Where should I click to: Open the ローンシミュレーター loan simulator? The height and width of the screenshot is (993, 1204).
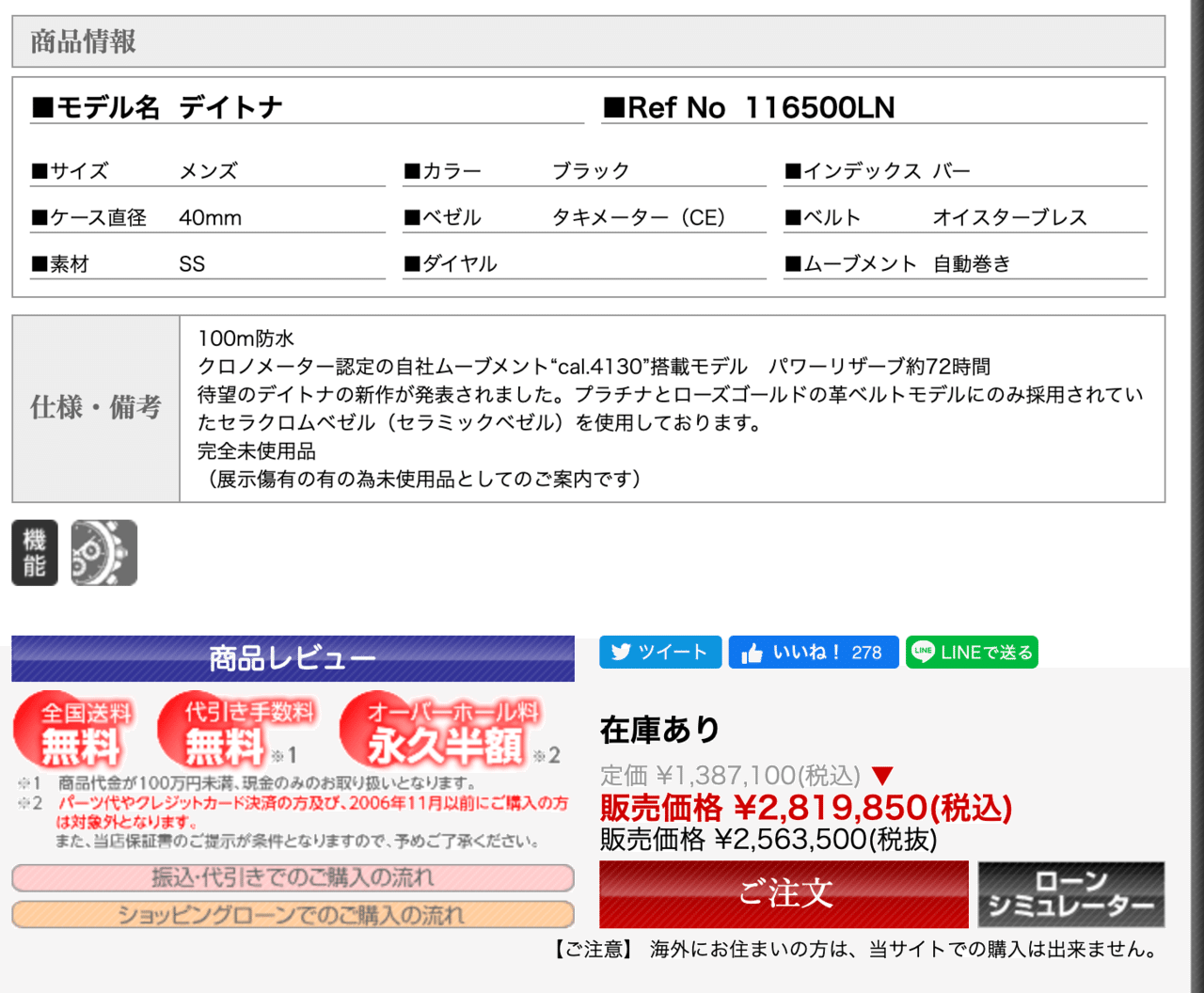click(1071, 894)
